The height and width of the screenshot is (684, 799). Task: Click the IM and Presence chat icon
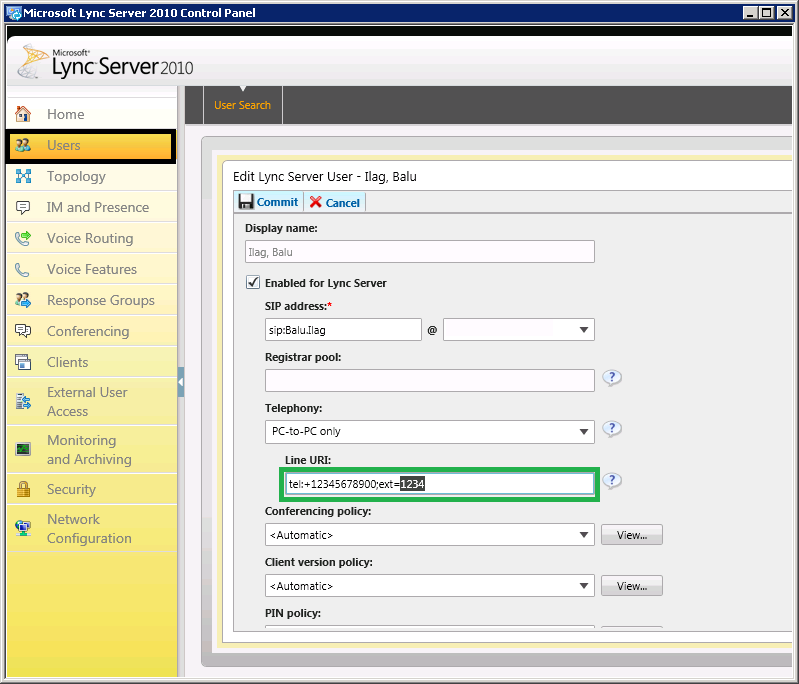tap(23, 207)
